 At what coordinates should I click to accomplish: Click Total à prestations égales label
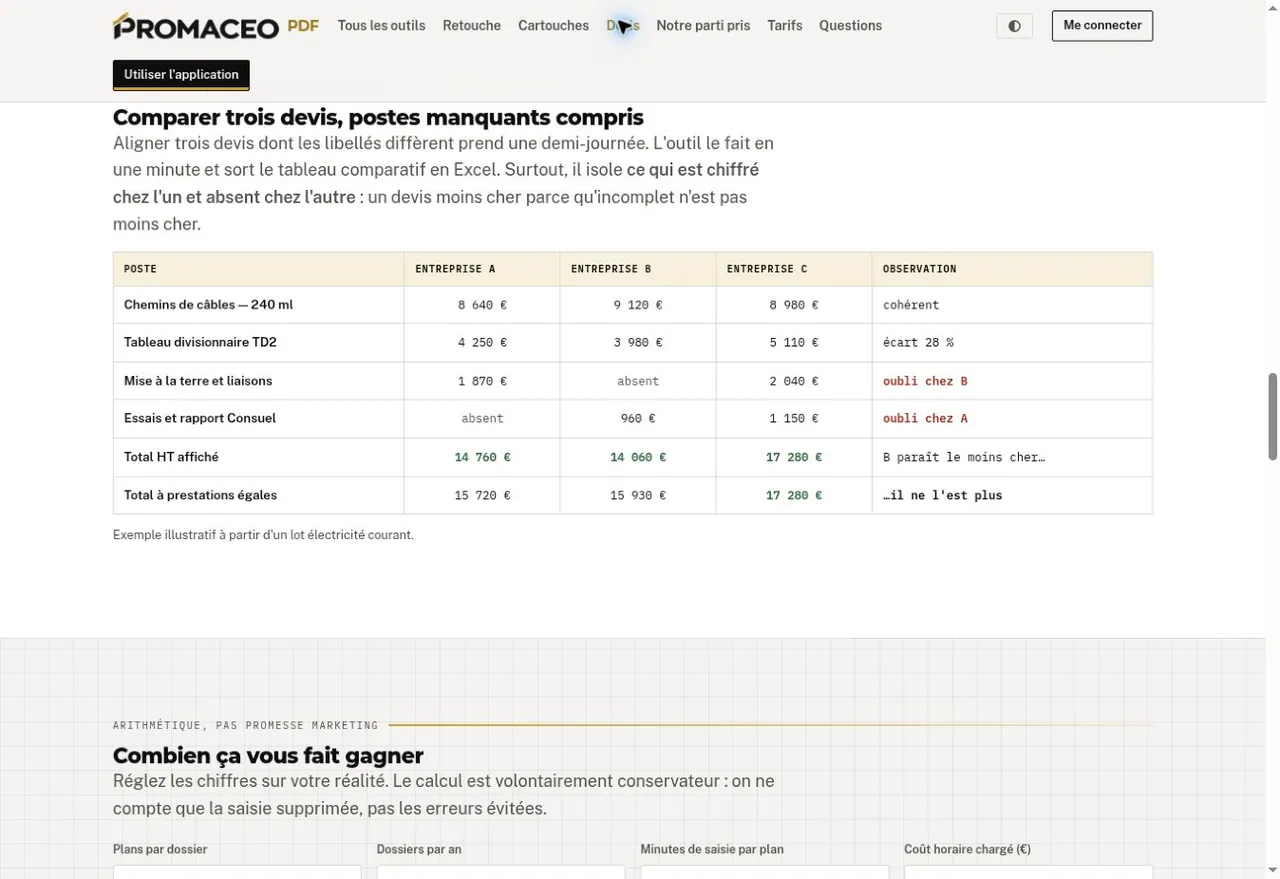(200, 495)
